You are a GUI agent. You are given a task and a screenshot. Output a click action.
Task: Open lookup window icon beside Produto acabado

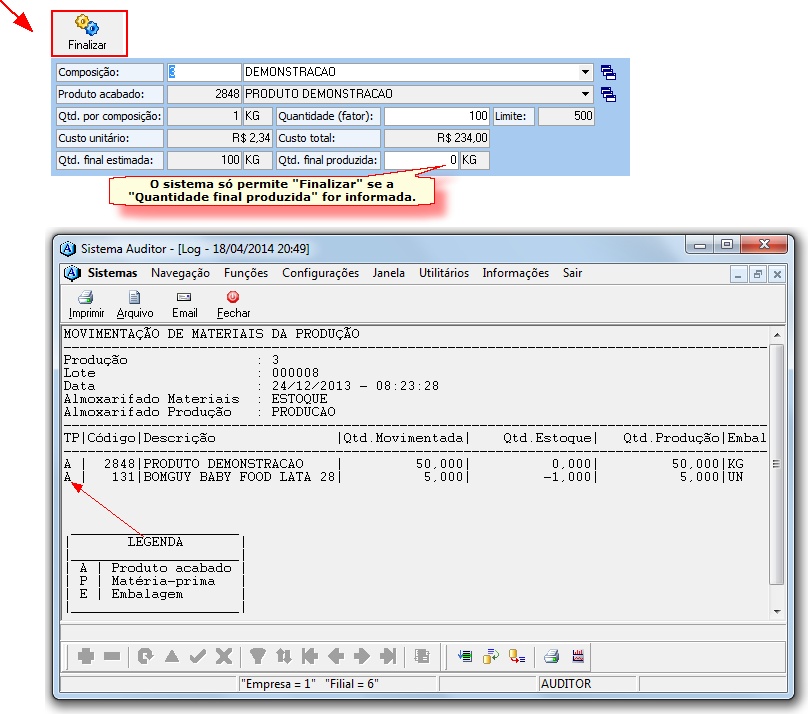click(x=608, y=94)
